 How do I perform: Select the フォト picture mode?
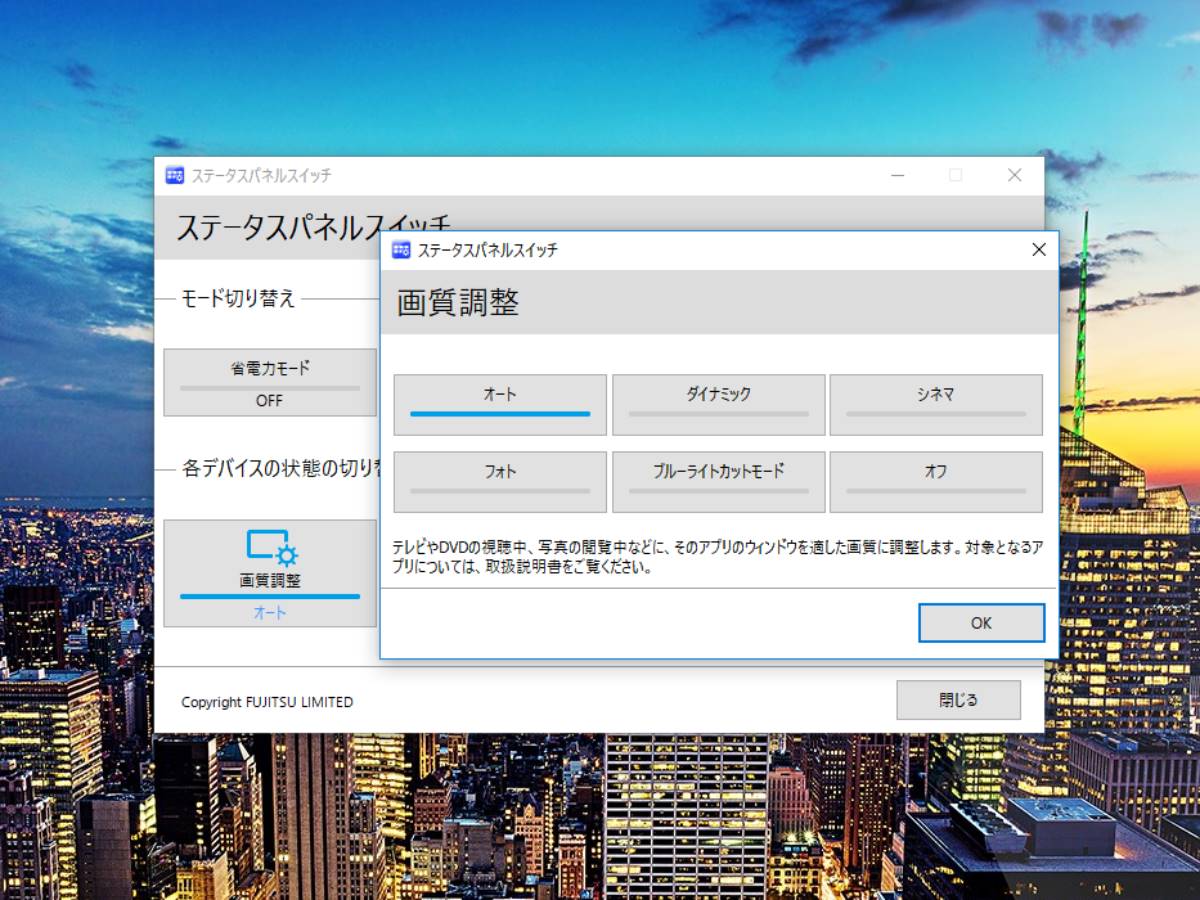(500, 481)
